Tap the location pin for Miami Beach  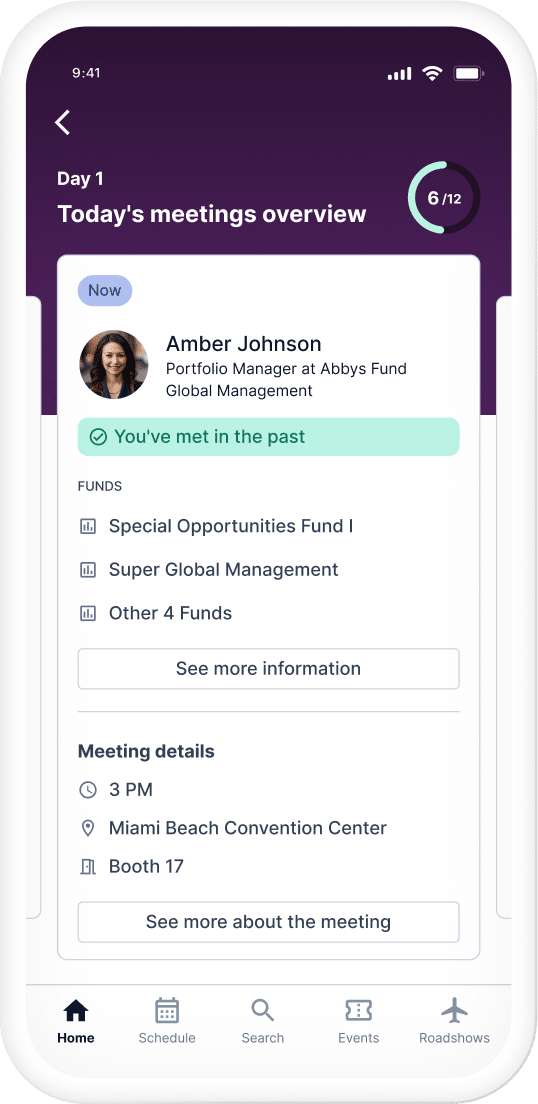pyautogui.click(x=87, y=828)
